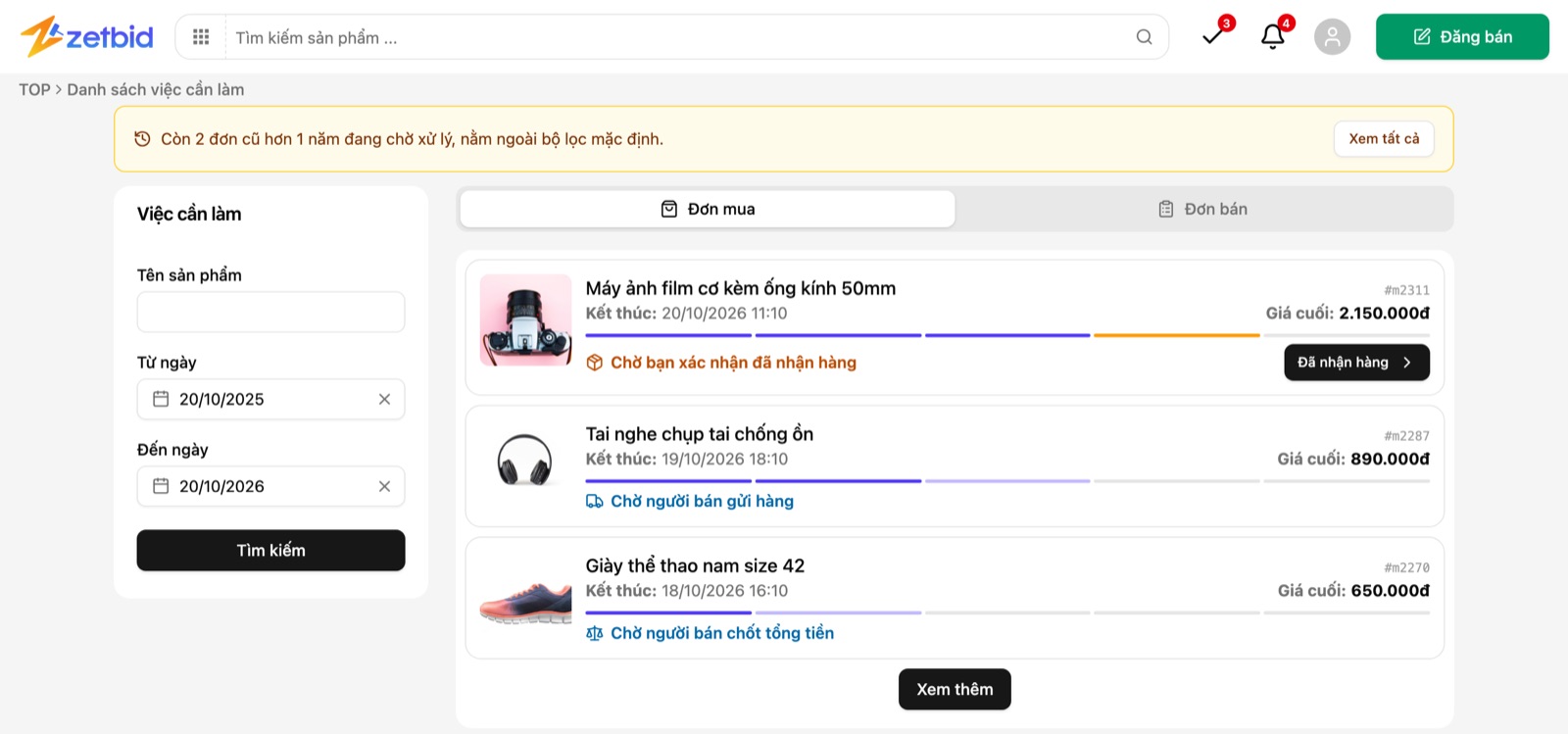Open the user profile avatar

tap(1332, 36)
